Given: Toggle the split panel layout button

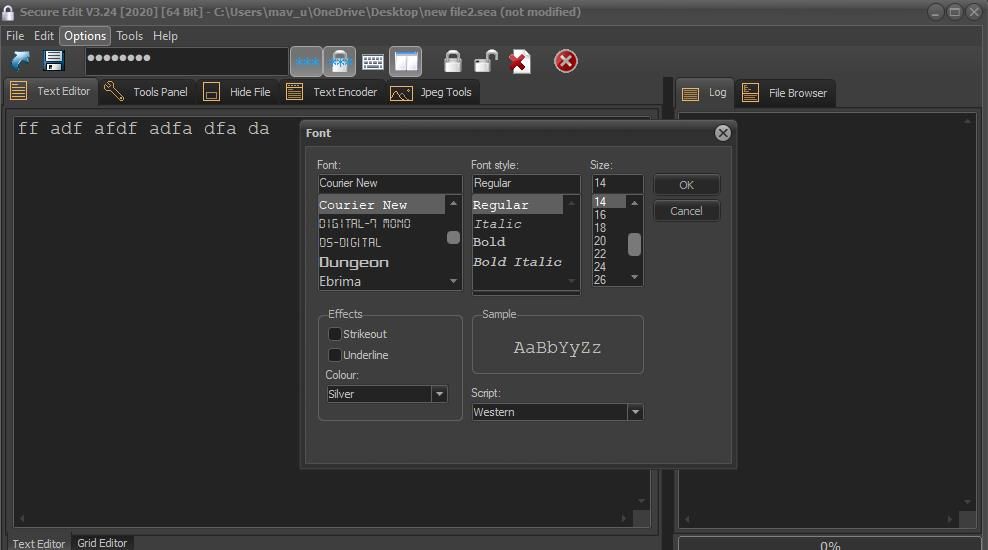Looking at the screenshot, I should pos(406,62).
